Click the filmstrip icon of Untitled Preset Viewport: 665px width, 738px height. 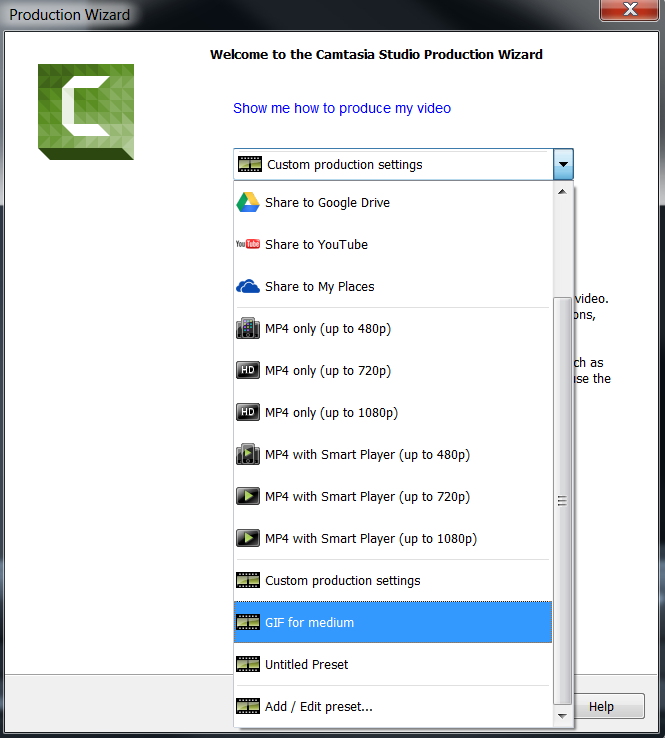tap(248, 664)
